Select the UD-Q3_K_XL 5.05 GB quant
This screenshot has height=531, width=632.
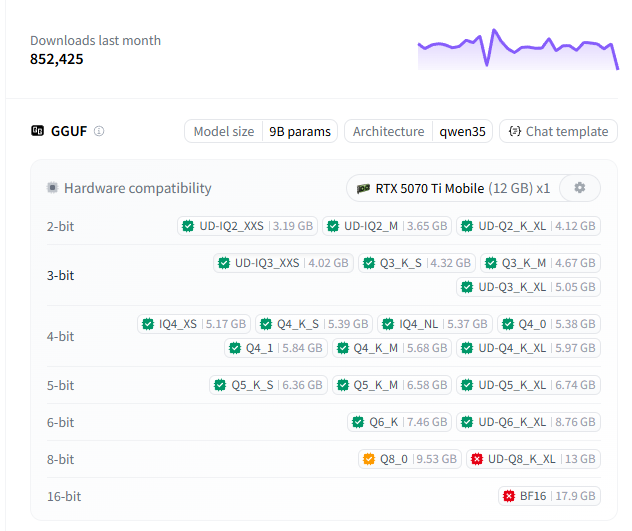[x=528, y=287]
